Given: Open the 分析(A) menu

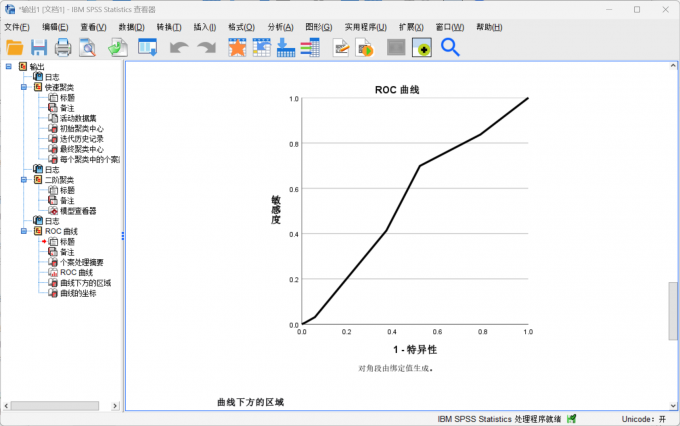Looking at the screenshot, I should point(281,27).
